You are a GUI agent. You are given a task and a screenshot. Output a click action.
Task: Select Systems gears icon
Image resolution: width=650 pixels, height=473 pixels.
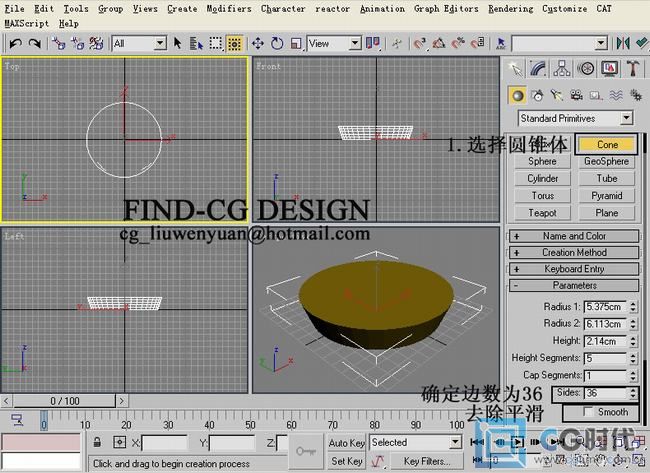[x=635, y=96]
